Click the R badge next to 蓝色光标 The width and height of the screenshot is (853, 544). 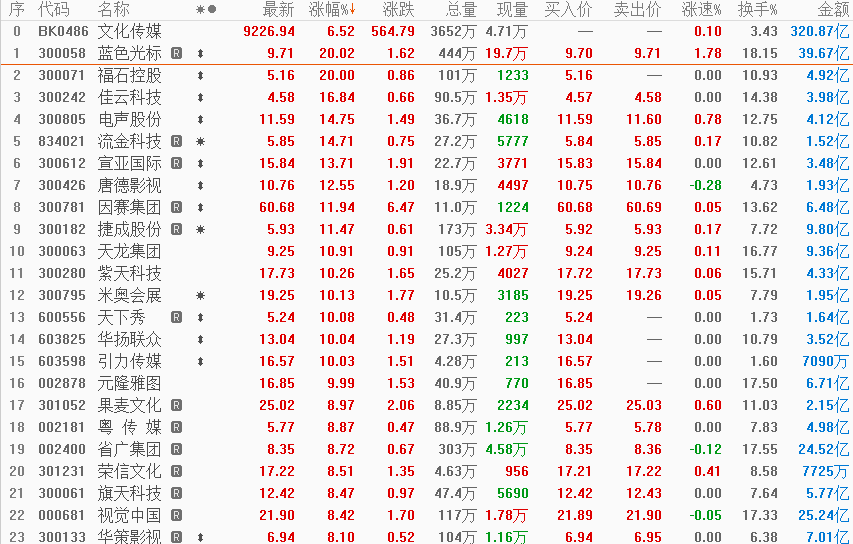(x=176, y=53)
